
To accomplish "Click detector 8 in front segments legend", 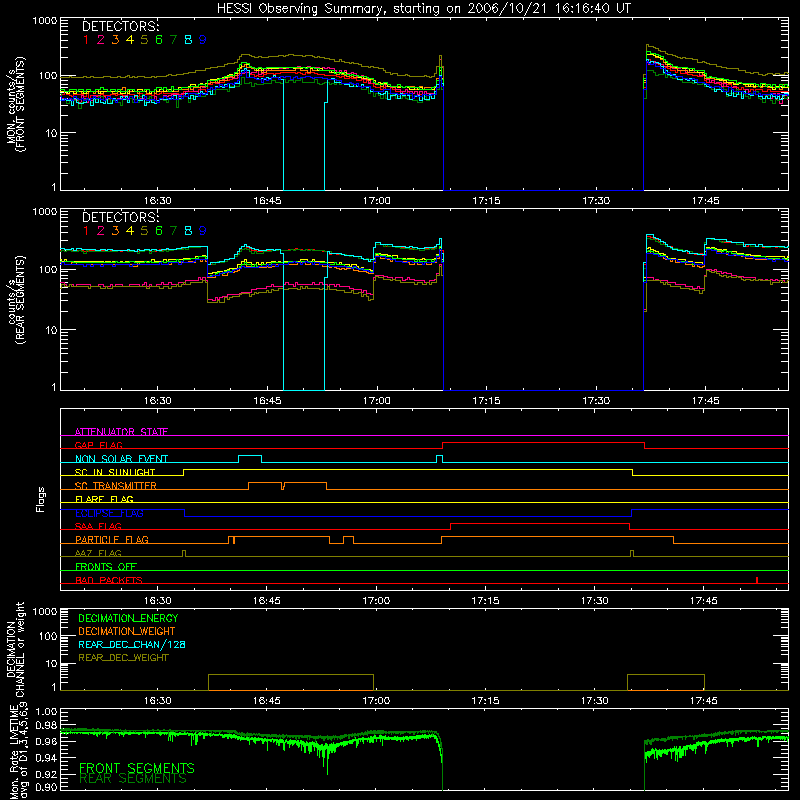I will [188, 40].
